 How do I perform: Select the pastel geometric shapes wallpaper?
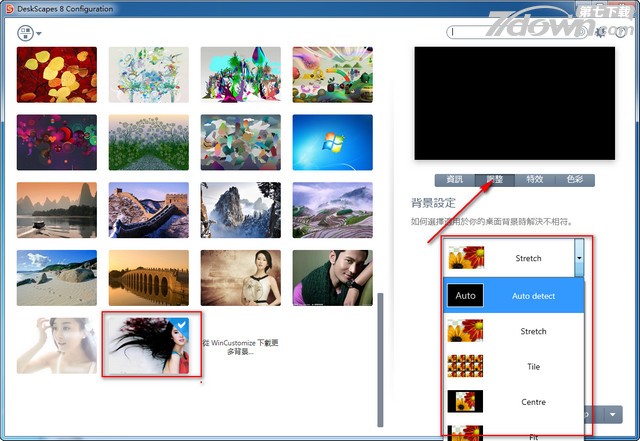click(x=241, y=142)
